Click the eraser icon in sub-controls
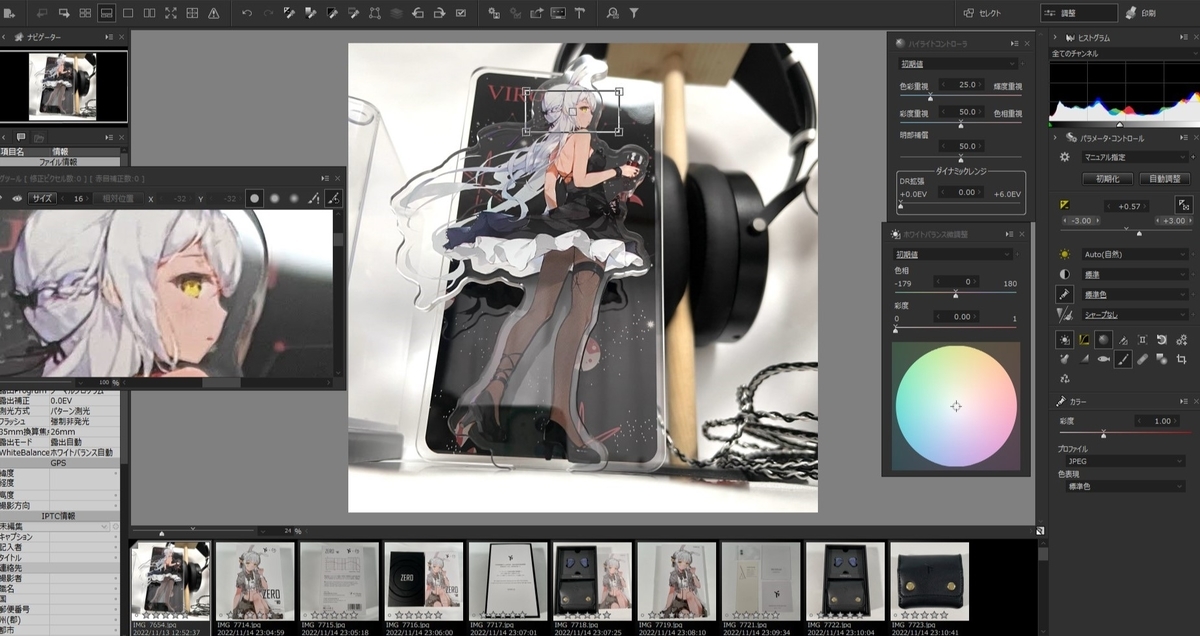The height and width of the screenshot is (636, 1200). pyautogui.click(x=1142, y=358)
